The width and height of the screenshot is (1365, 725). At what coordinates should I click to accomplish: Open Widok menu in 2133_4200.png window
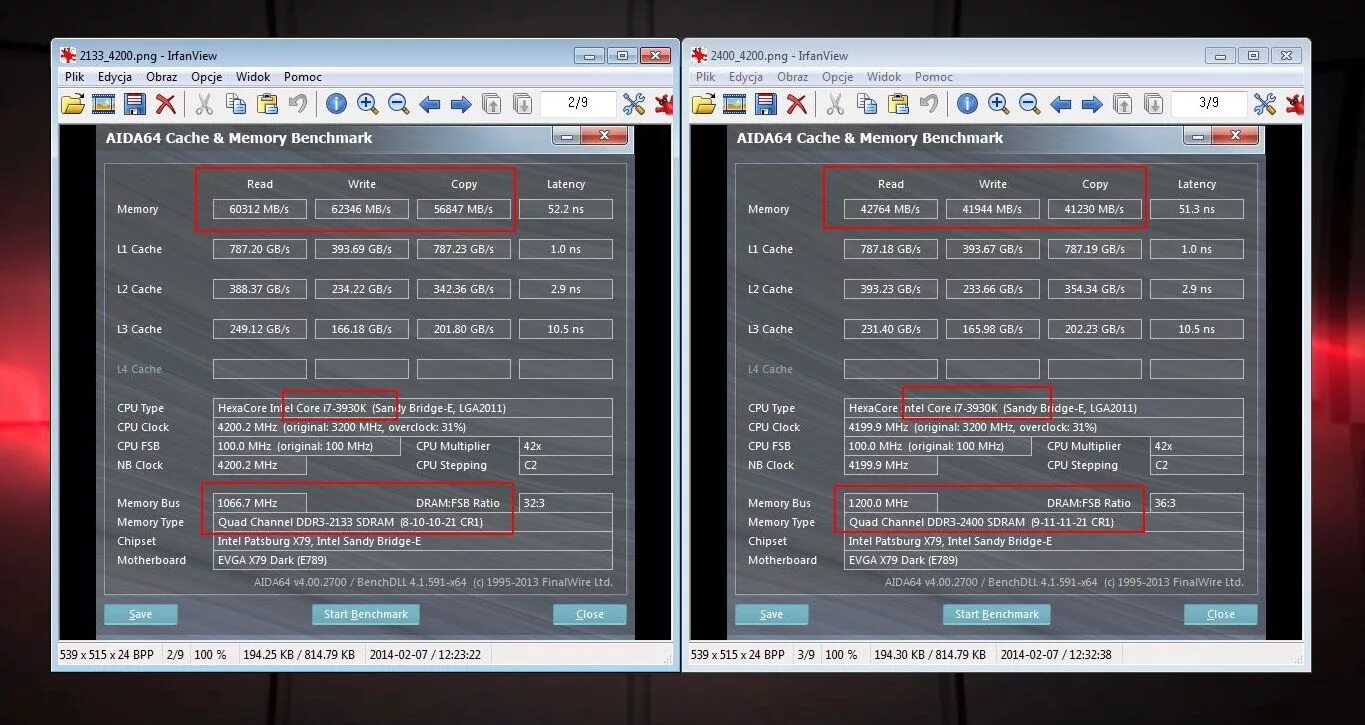[x=253, y=77]
